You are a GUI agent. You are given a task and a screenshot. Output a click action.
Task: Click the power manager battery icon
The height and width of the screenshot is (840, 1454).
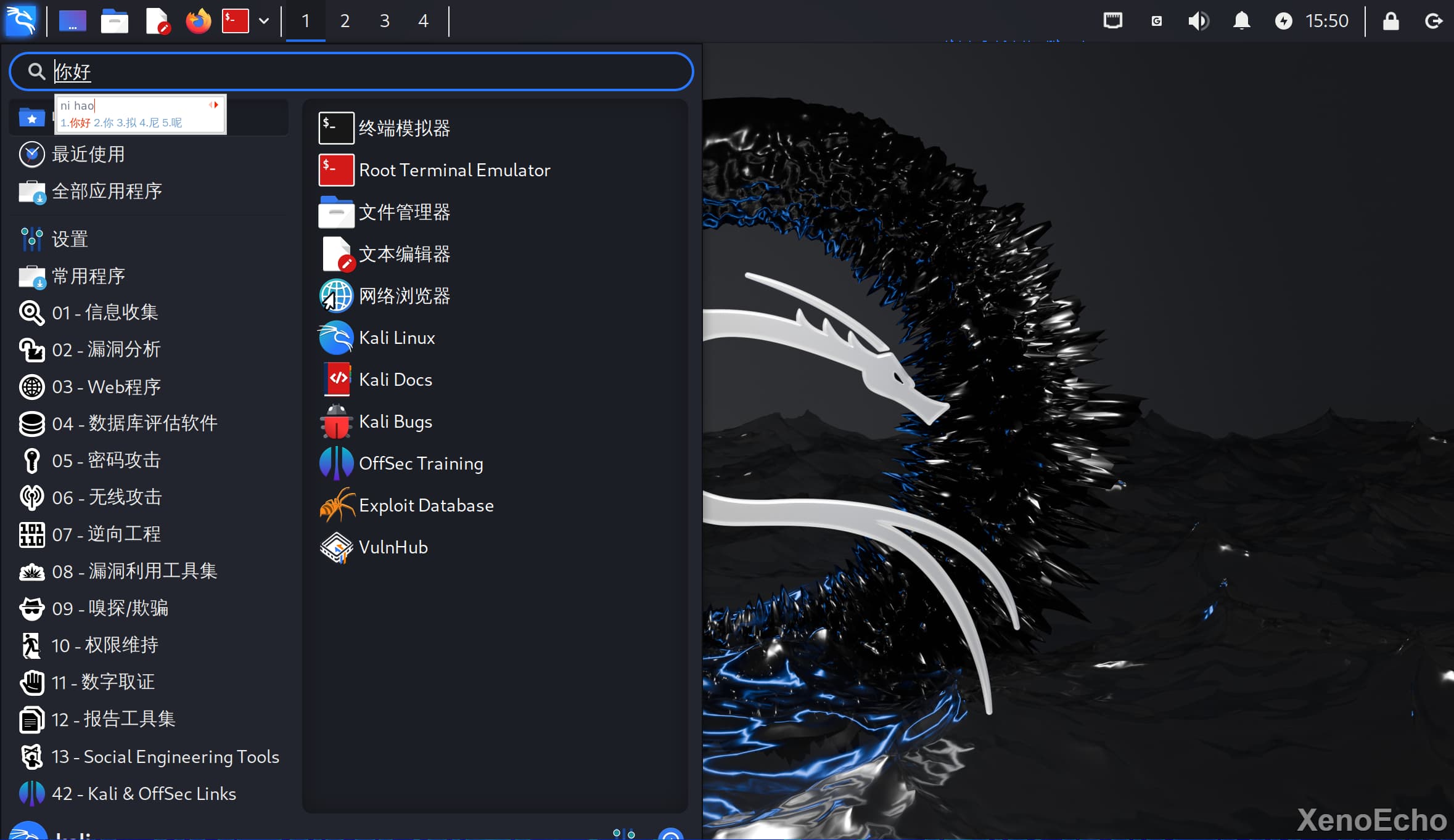[x=1283, y=21]
